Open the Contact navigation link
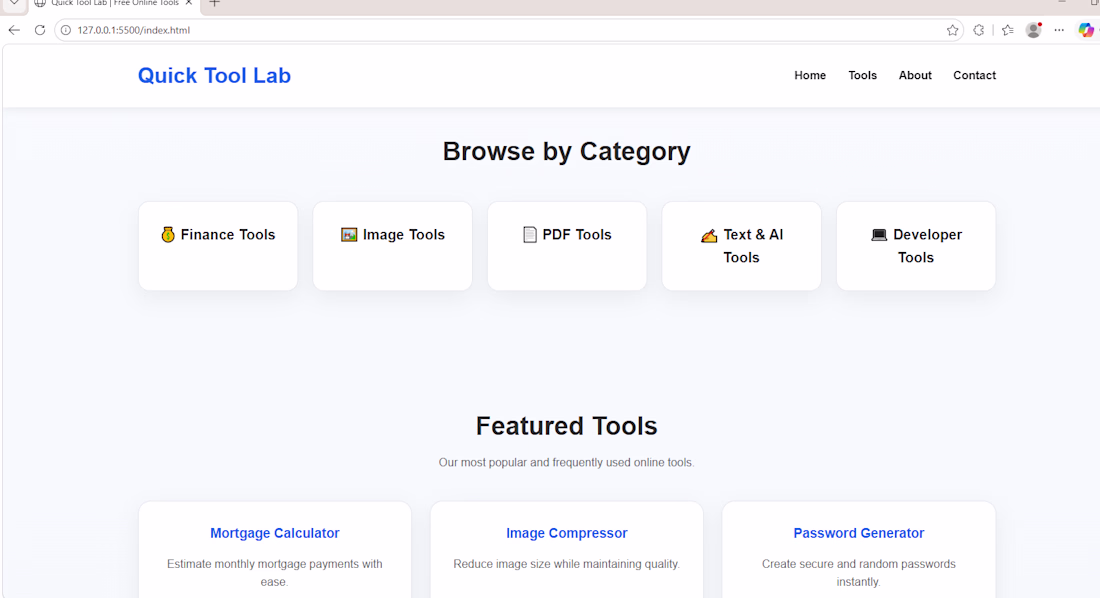 tap(974, 75)
